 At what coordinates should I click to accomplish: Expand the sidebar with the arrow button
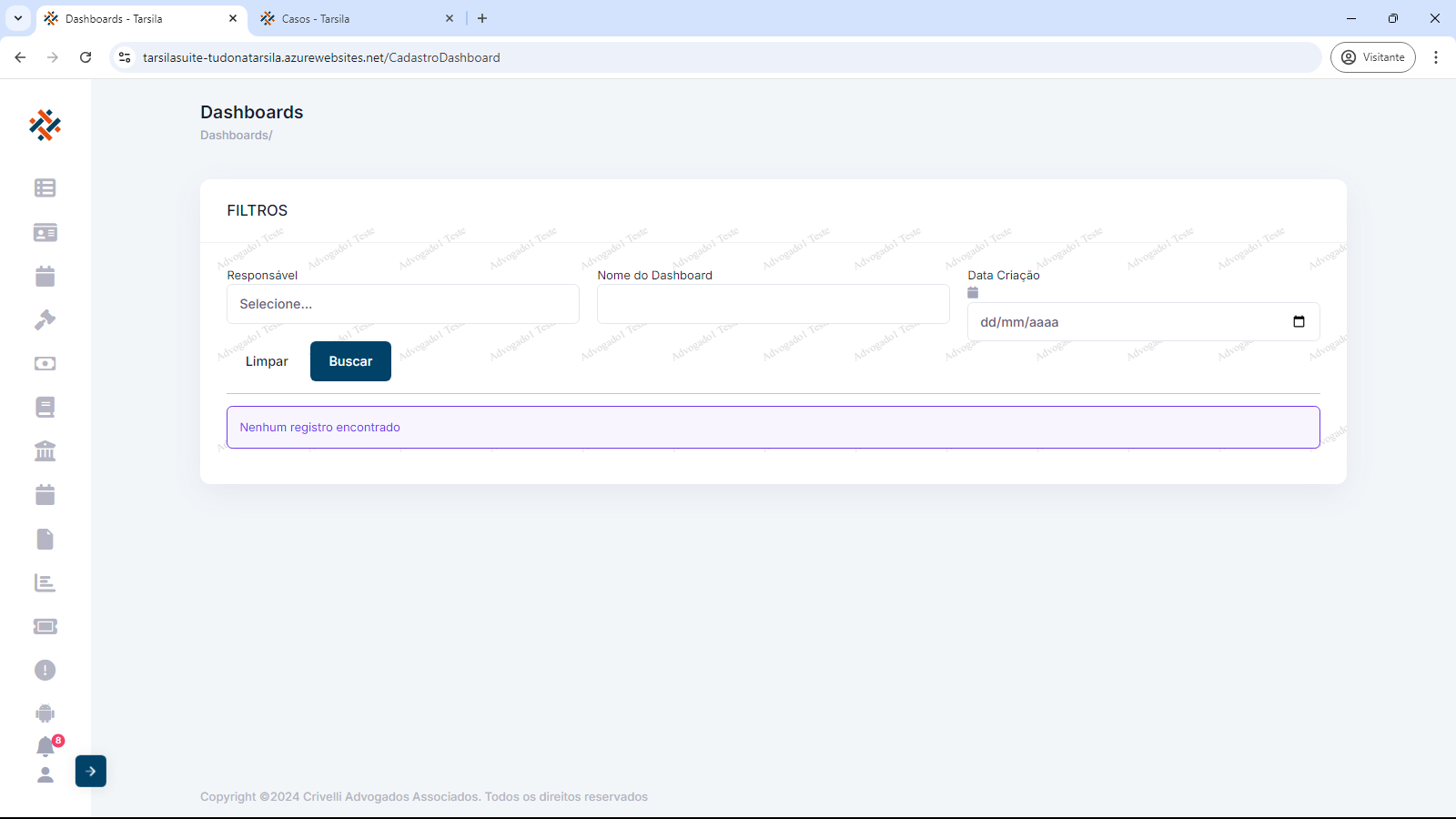[91, 771]
